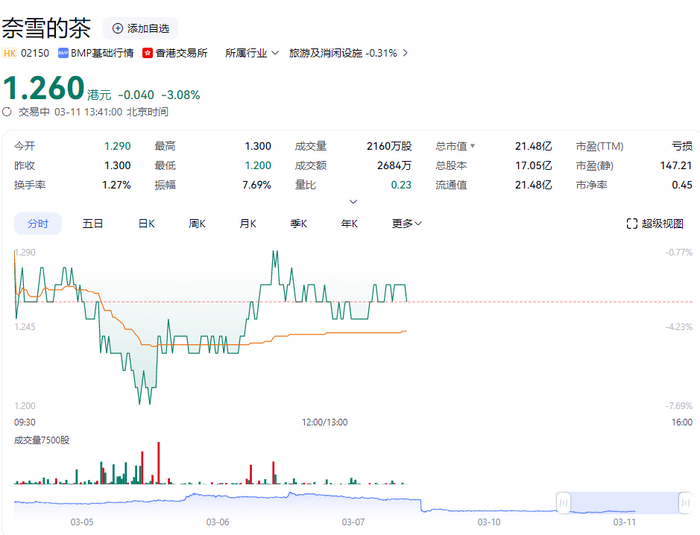Open the 月K monthly chart tab
This screenshot has height=535, width=700.
coord(248,223)
